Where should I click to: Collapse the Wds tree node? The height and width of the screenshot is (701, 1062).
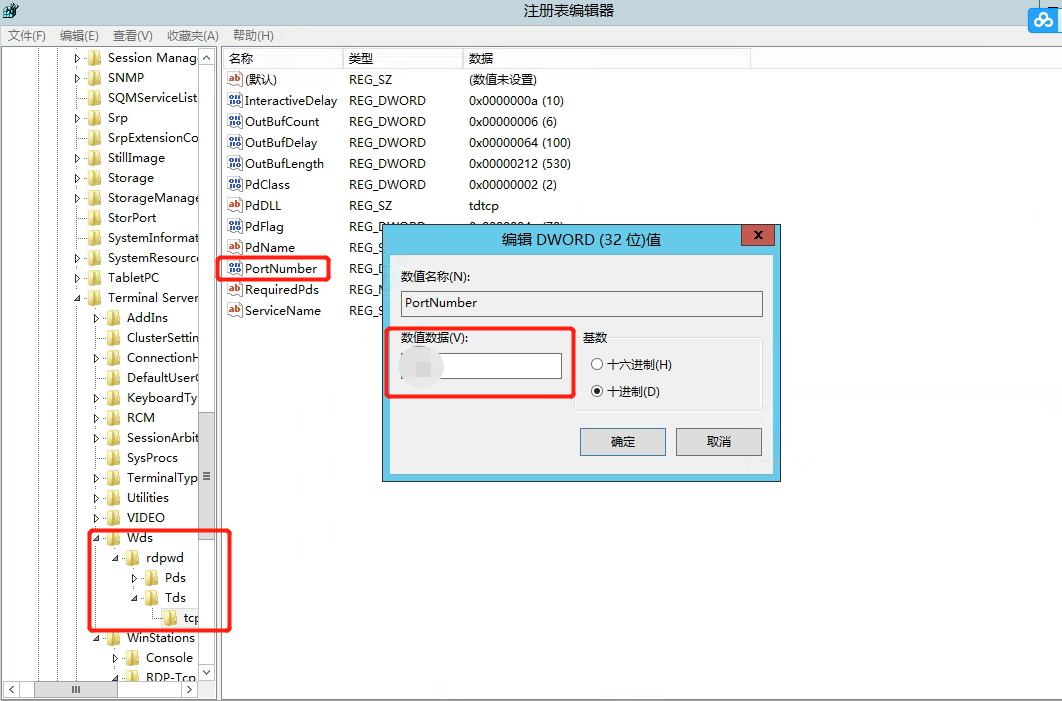click(x=96, y=538)
